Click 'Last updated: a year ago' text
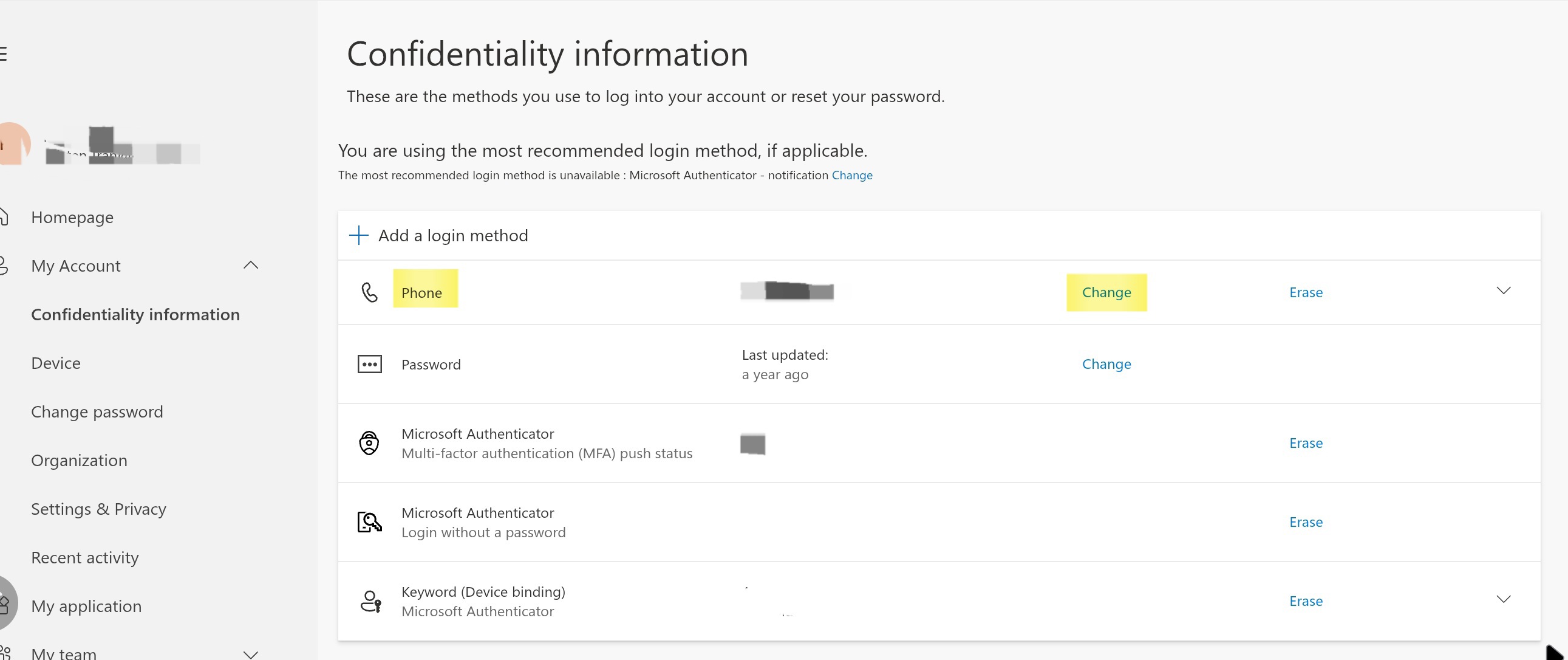Image resolution: width=1568 pixels, height=660 pixels. click(785, 365)
